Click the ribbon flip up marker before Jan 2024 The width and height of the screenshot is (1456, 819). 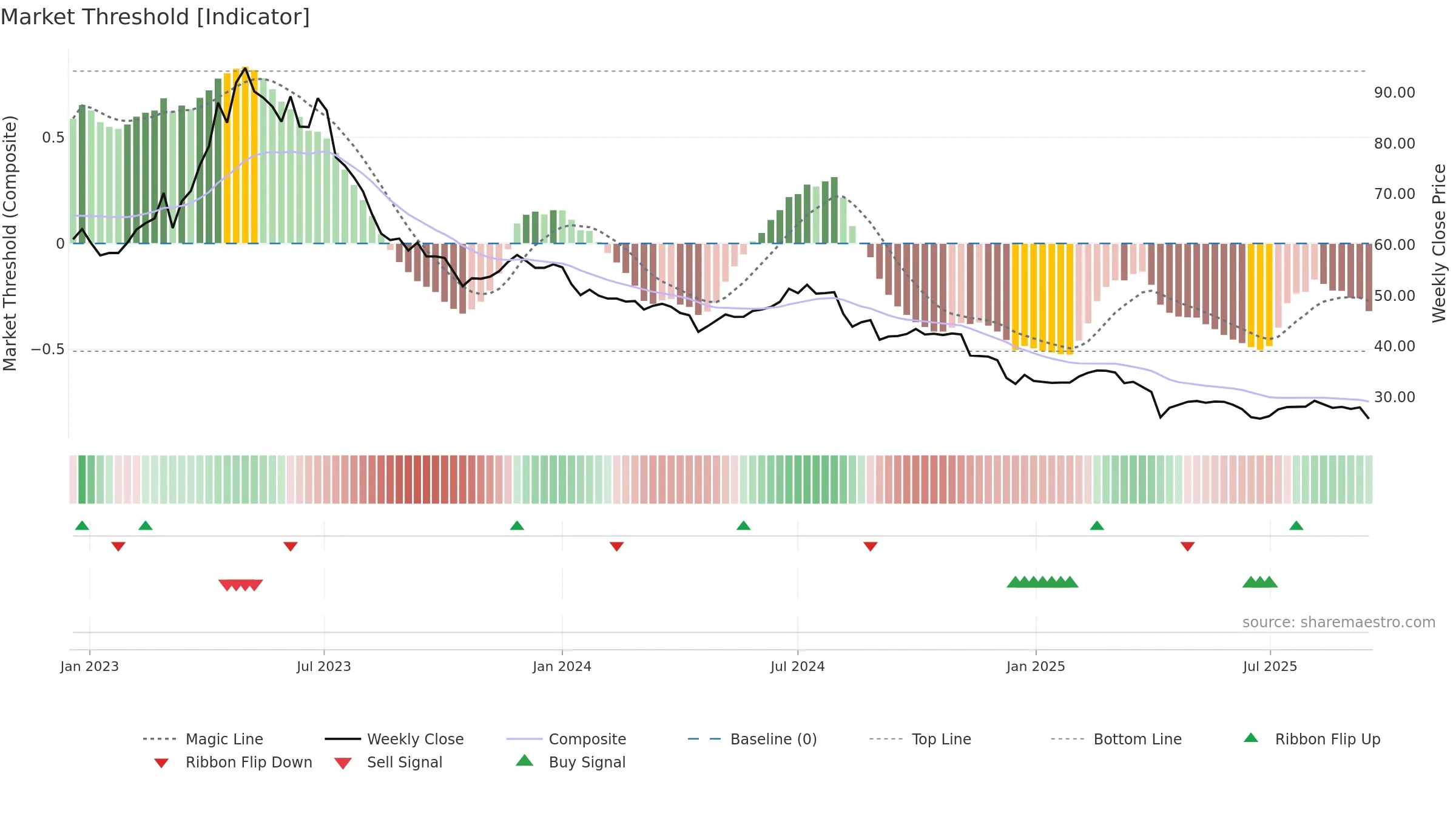[517, 525]
